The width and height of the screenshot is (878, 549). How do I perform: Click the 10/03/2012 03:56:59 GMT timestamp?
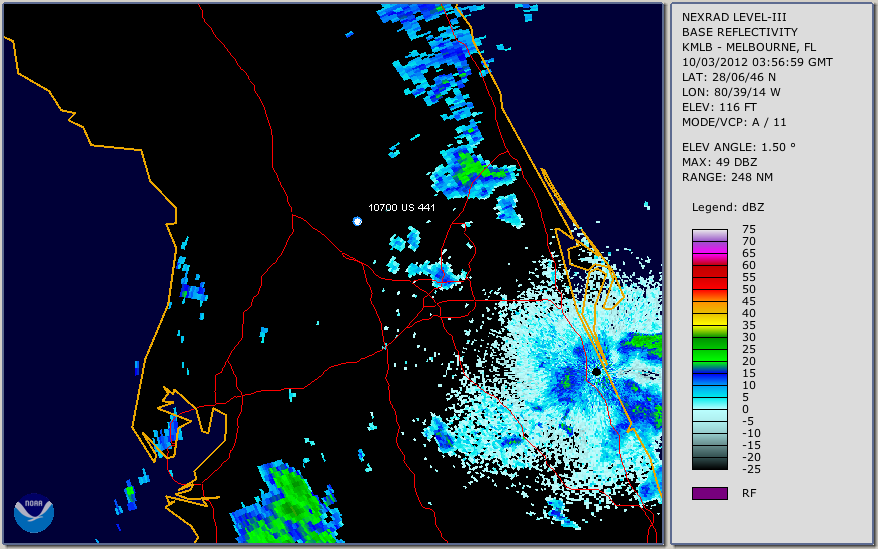coord(757,62)
